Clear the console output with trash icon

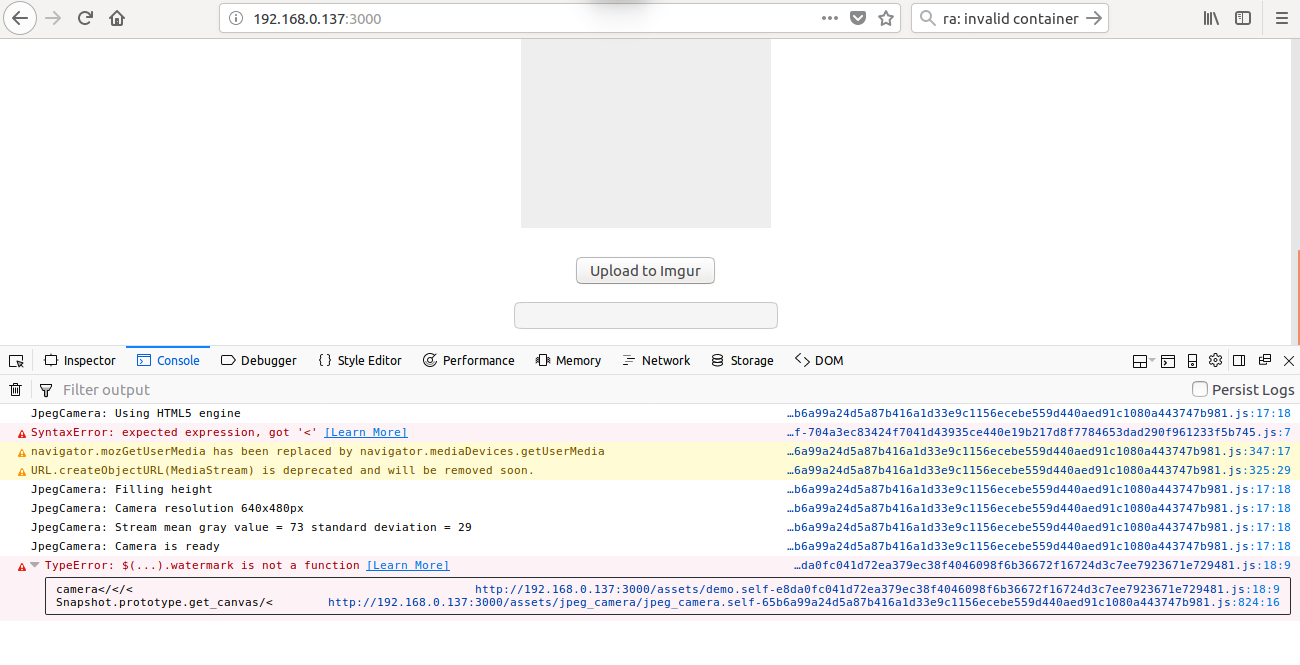(15, 389)
